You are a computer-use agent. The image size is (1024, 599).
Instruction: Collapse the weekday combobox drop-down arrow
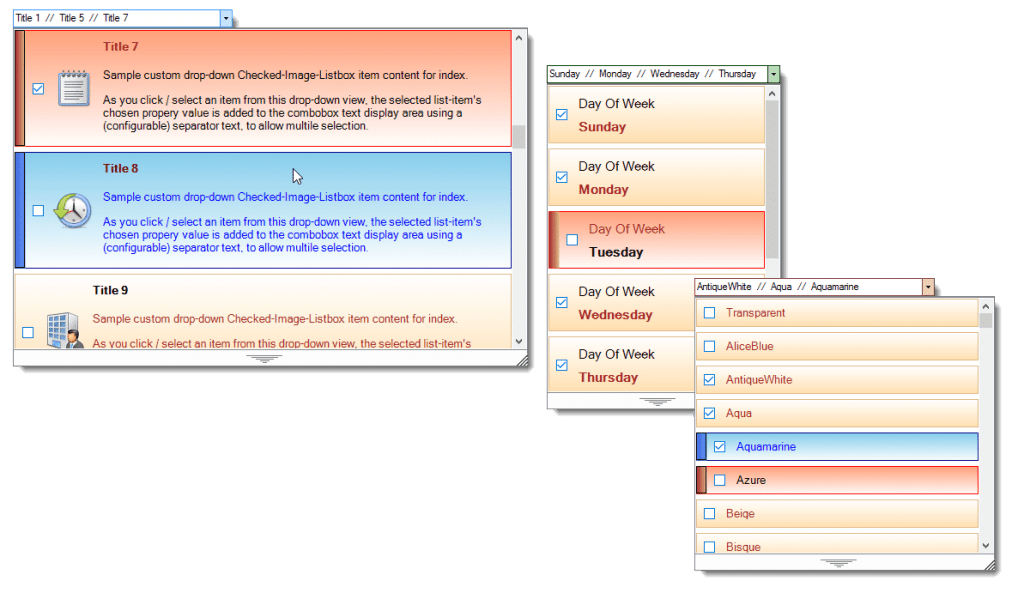click(774, 74)
